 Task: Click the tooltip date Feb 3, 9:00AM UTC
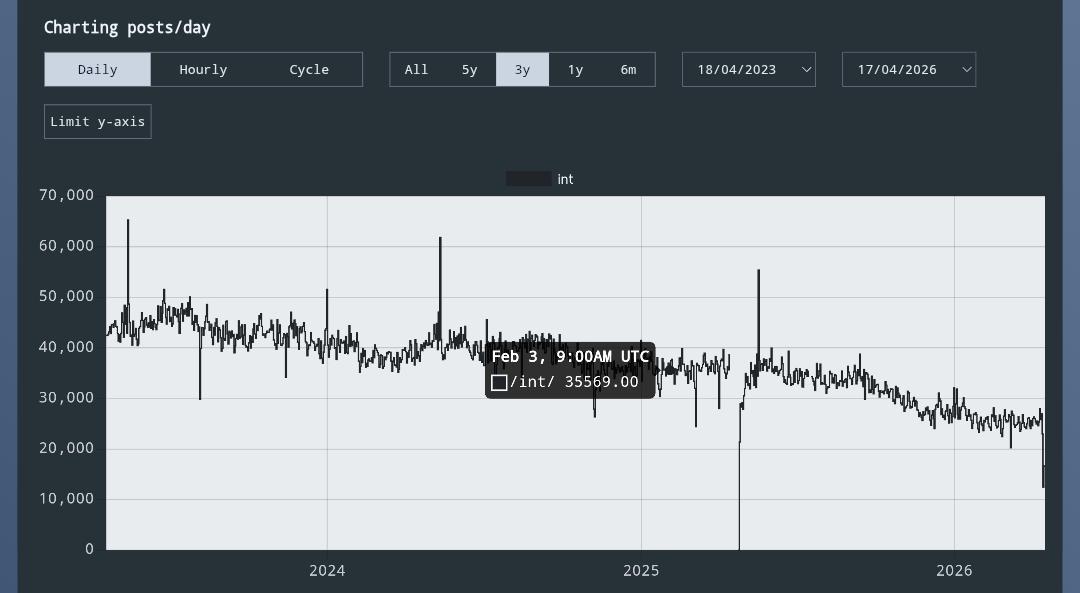pos(570,357)
